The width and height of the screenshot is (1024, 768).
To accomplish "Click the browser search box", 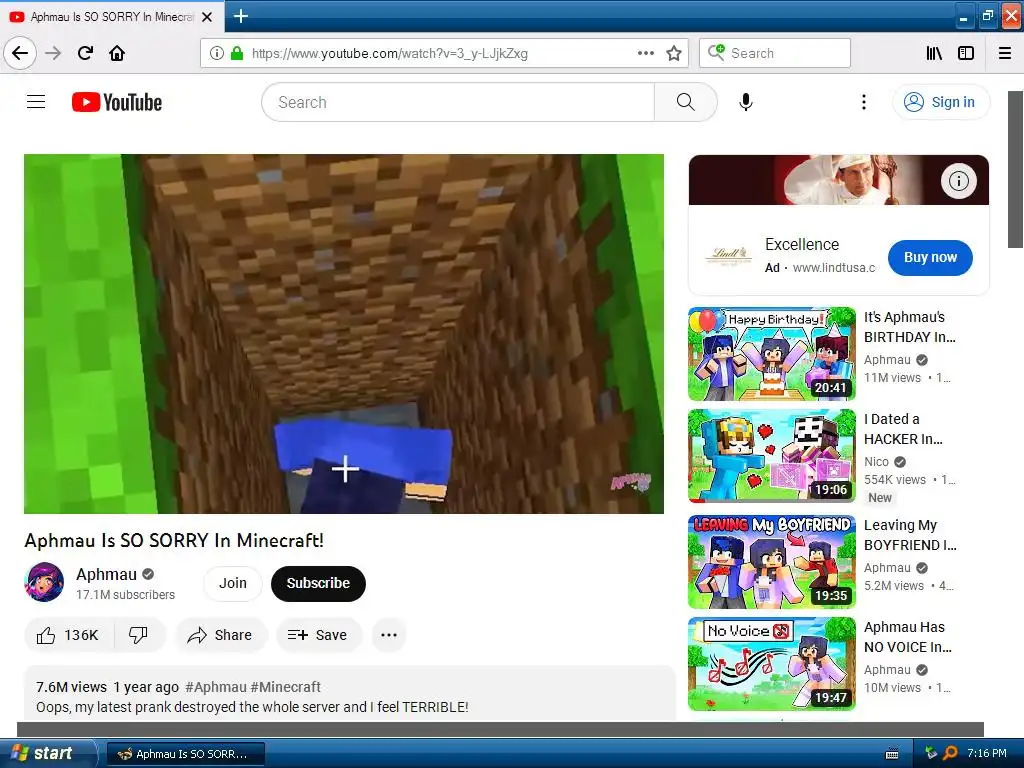I will pos(775,53).
